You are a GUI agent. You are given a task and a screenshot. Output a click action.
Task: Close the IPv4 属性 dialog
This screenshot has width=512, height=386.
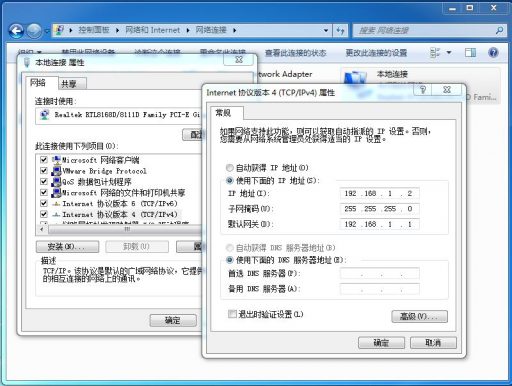pos(447,89)
